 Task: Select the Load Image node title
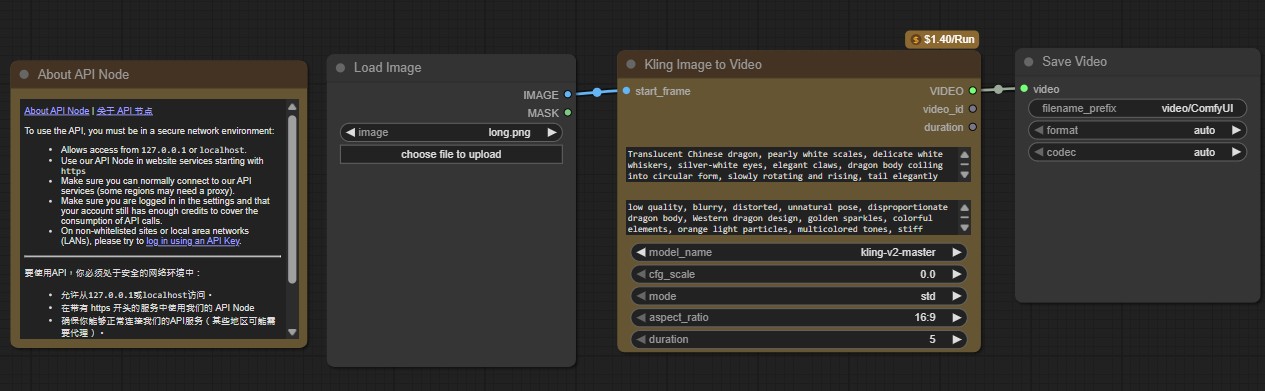[x=387, y=68]
